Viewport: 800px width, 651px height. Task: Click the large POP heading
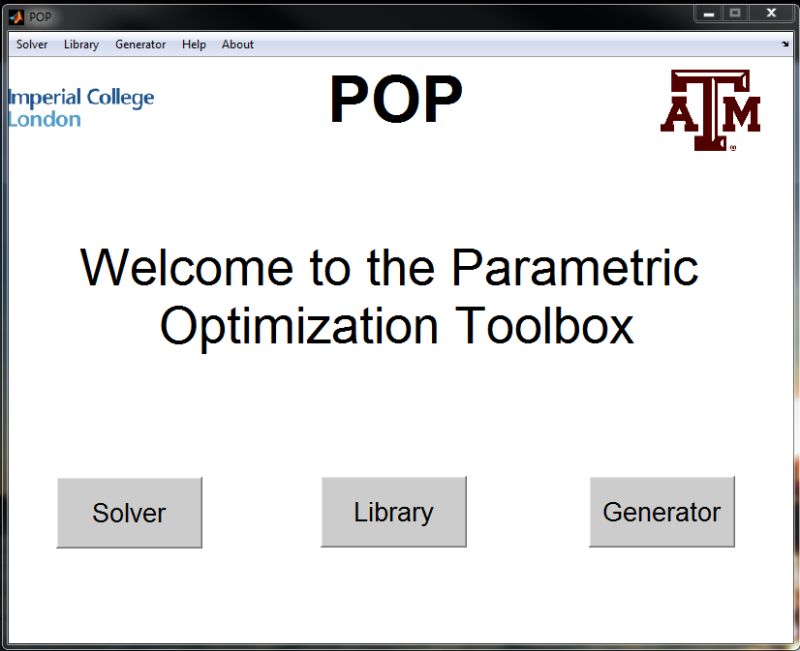(x=397, y=97)
